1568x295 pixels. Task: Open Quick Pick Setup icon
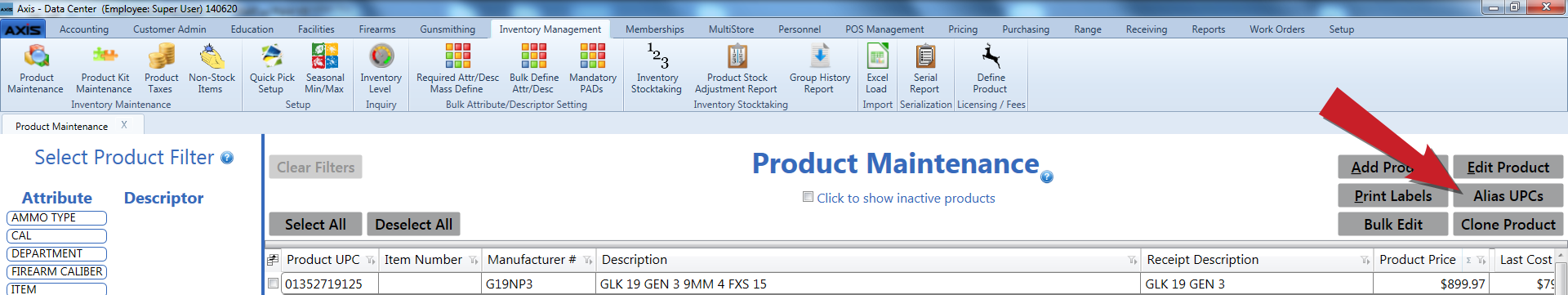point(272,69)
